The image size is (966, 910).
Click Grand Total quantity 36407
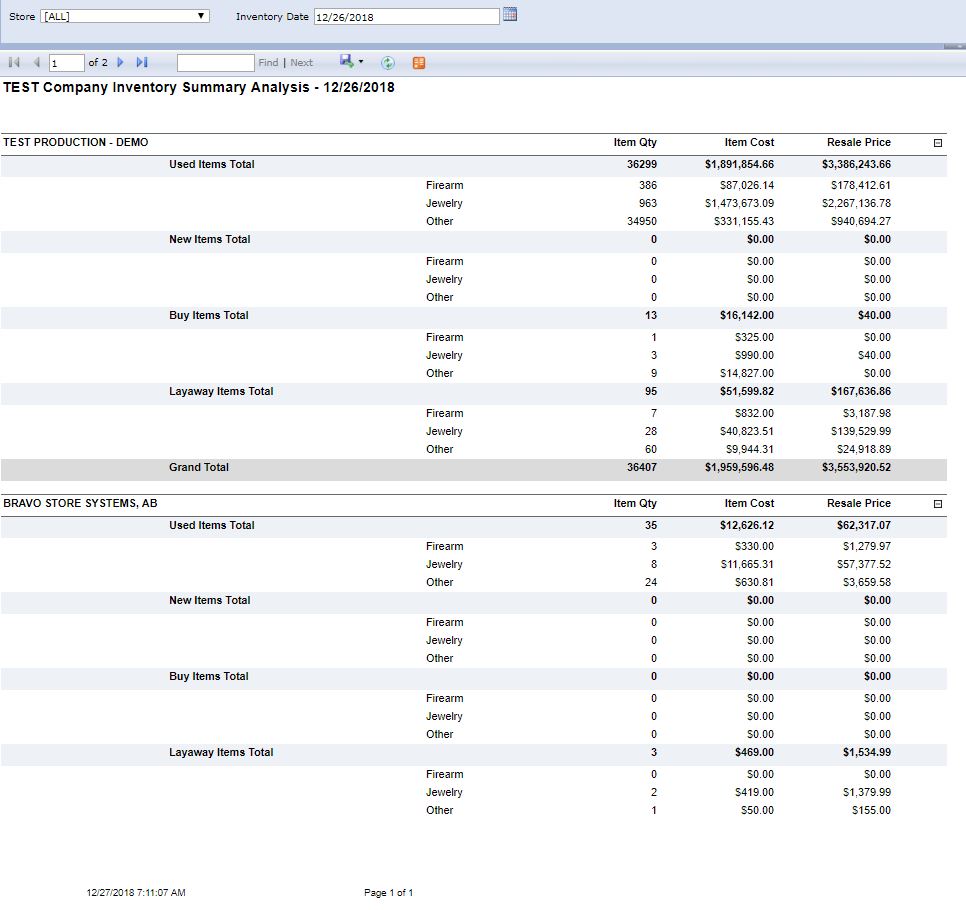tap(642, 468)
